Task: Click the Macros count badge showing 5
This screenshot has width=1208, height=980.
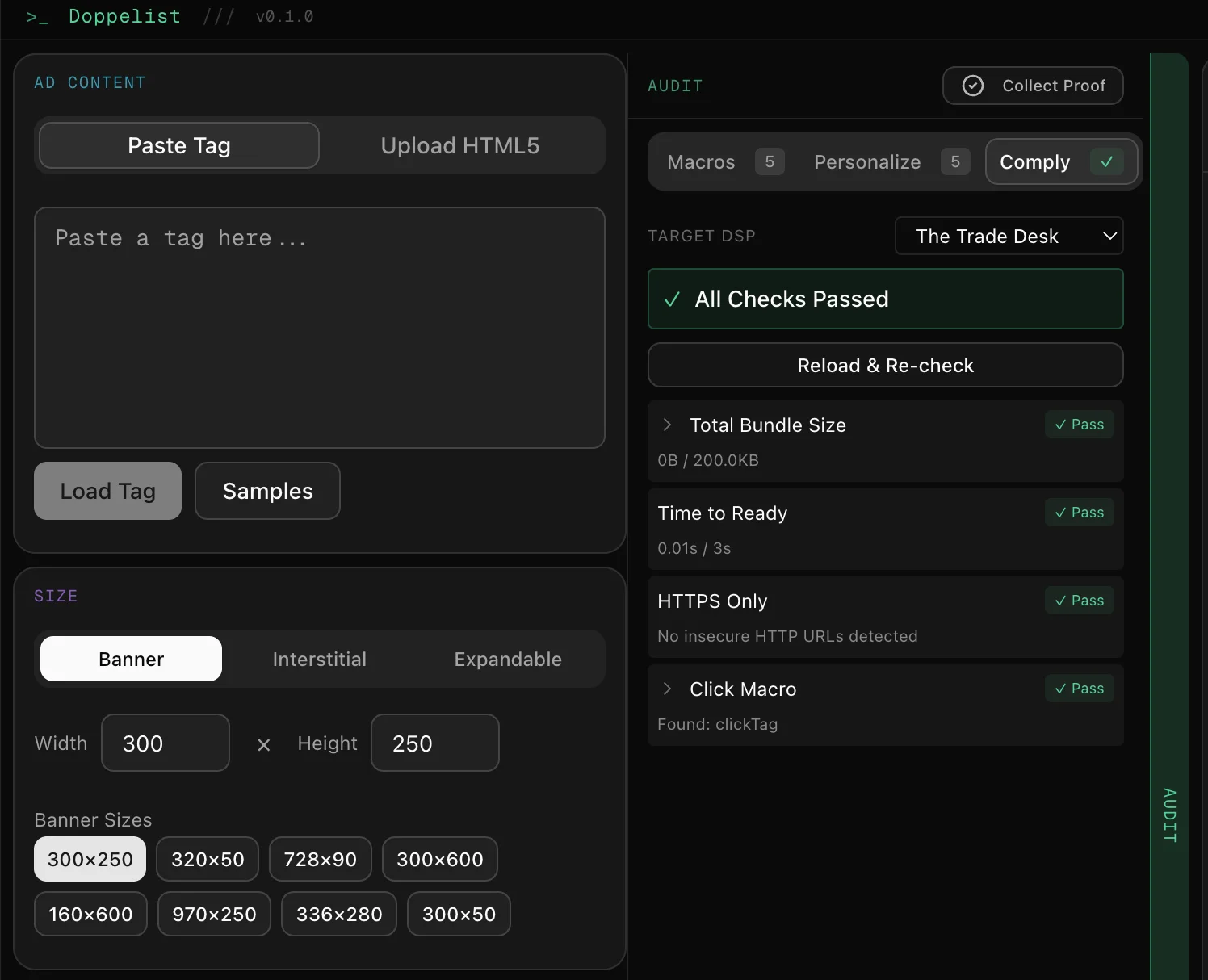Action: [x=769, y=161]
